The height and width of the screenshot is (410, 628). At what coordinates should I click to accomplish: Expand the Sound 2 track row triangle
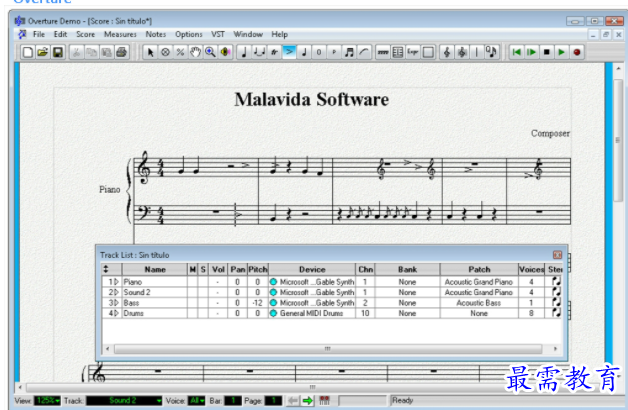click(x=117, y=292)
